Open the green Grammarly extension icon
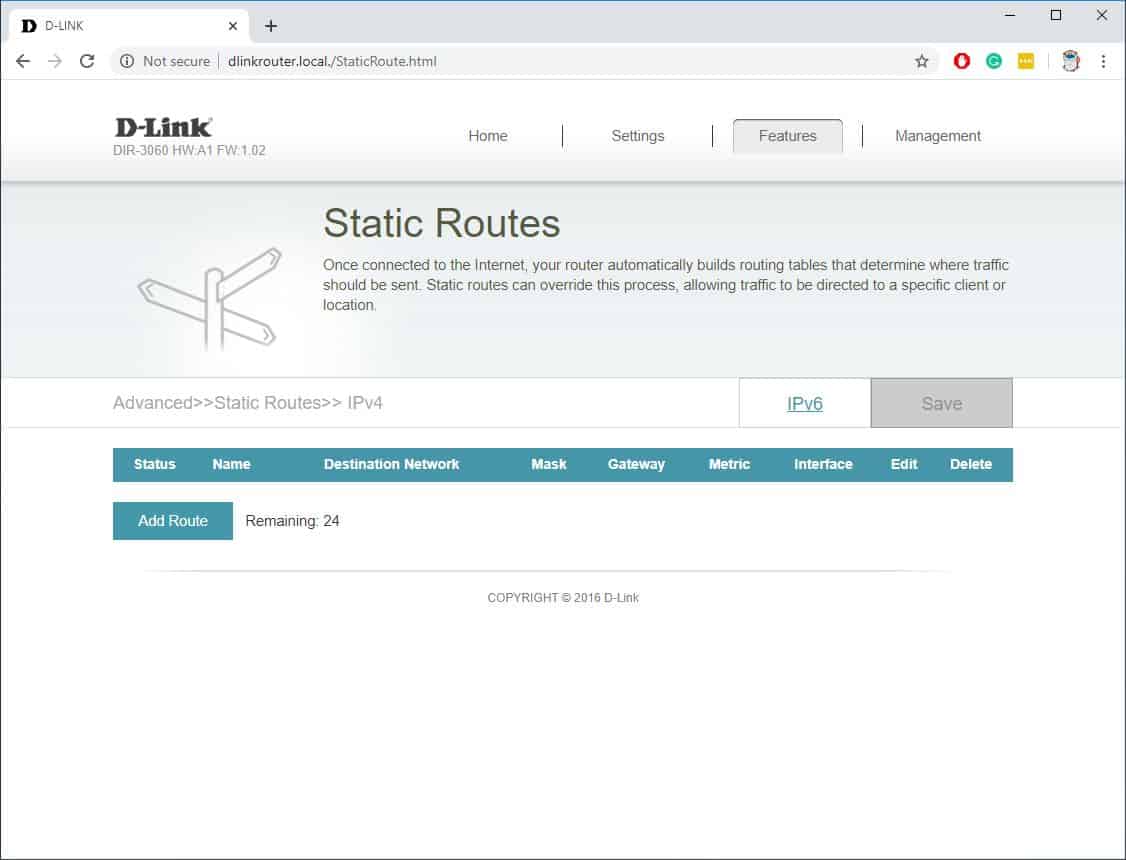This screenshot has width=1126, height=860. click(x=994, y=61)
